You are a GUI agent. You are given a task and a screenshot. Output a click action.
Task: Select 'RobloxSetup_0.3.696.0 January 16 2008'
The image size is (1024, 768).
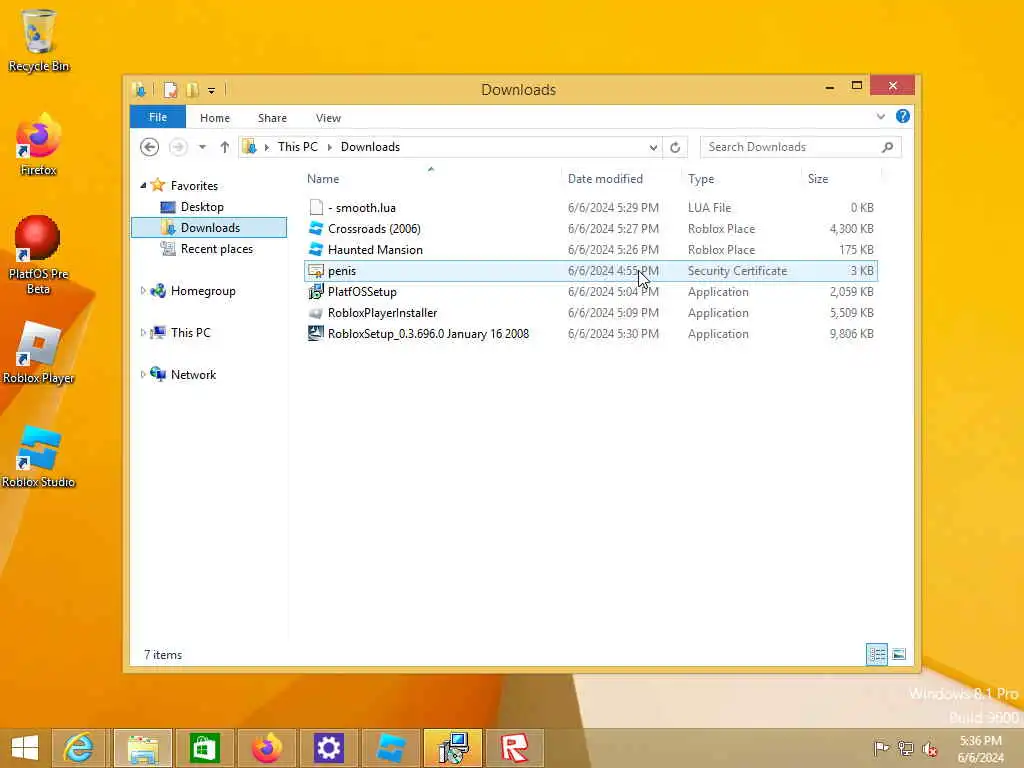coord(590,334)
